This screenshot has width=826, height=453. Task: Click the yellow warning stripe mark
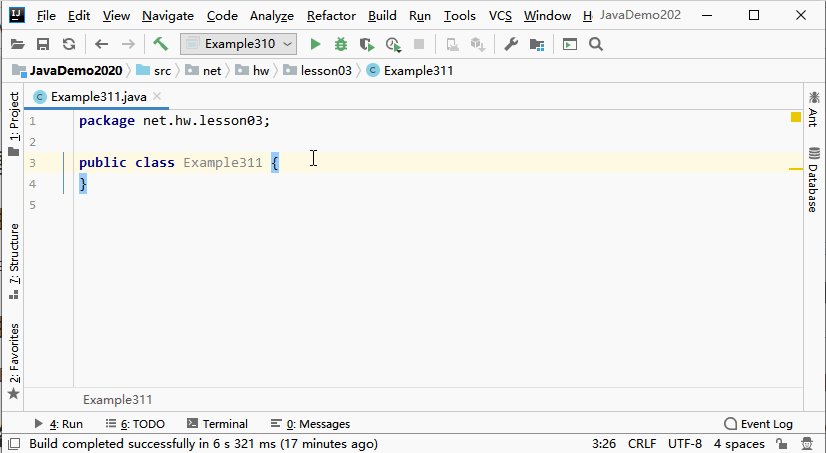tap(795, 169)
